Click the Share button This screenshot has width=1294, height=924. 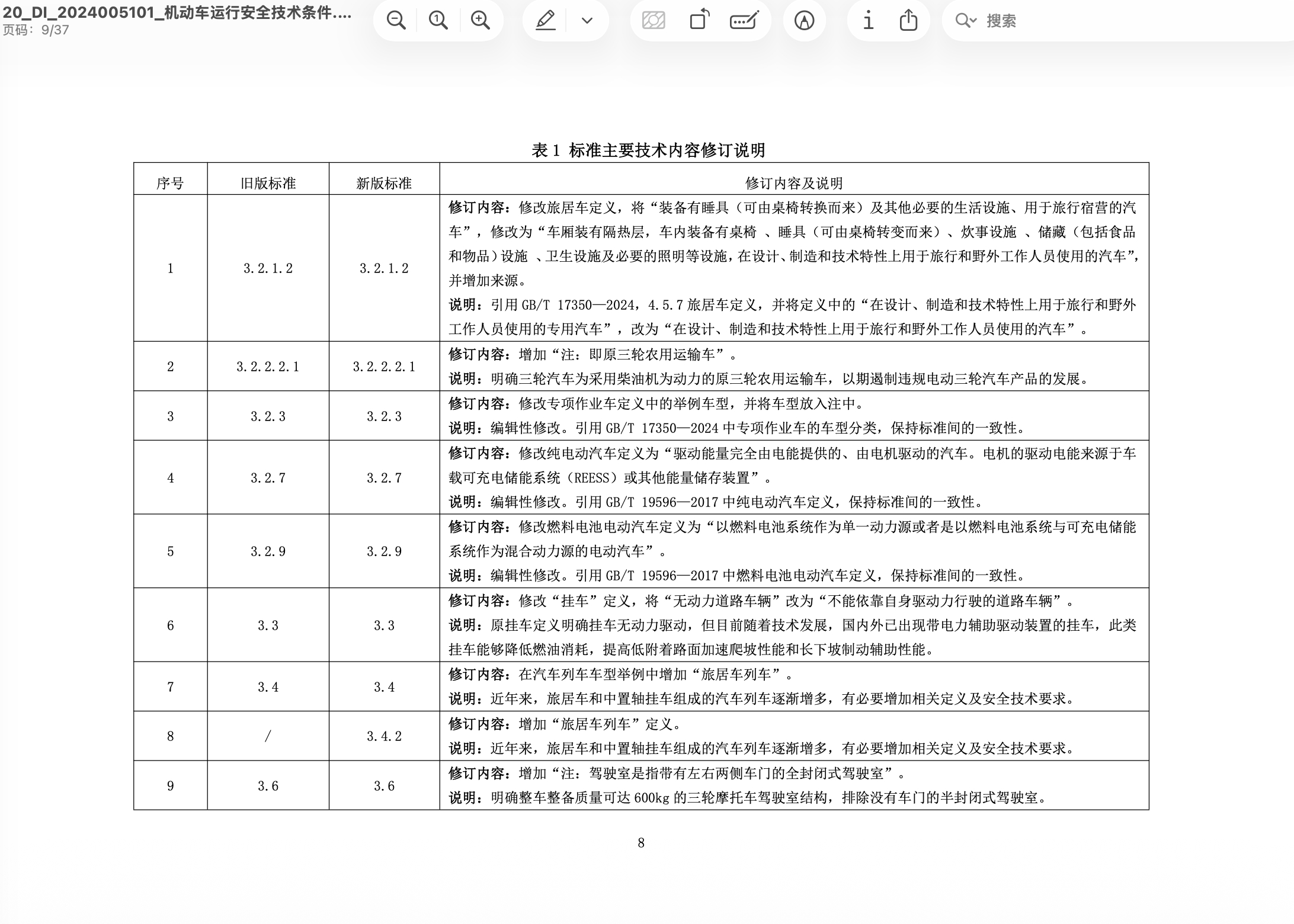point(908,21)
